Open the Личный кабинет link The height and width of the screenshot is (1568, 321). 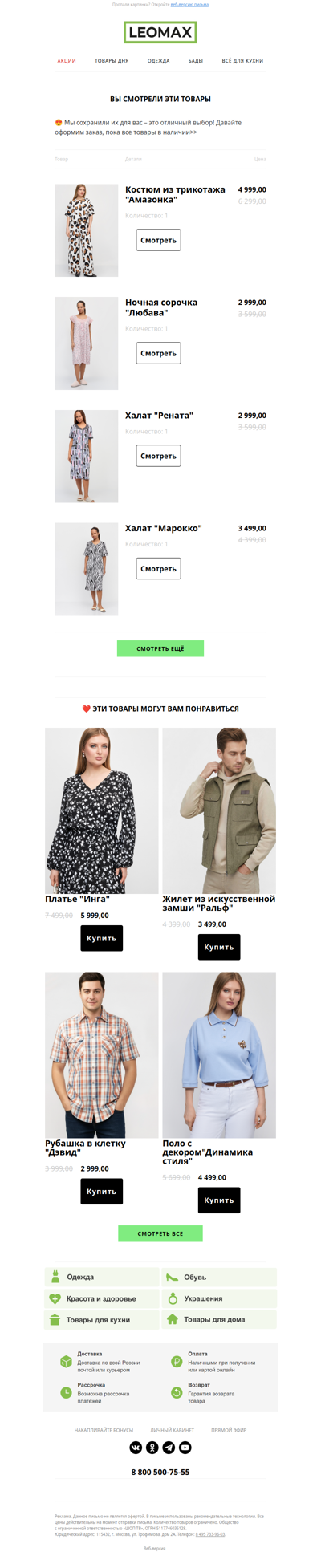[172, 1430]
